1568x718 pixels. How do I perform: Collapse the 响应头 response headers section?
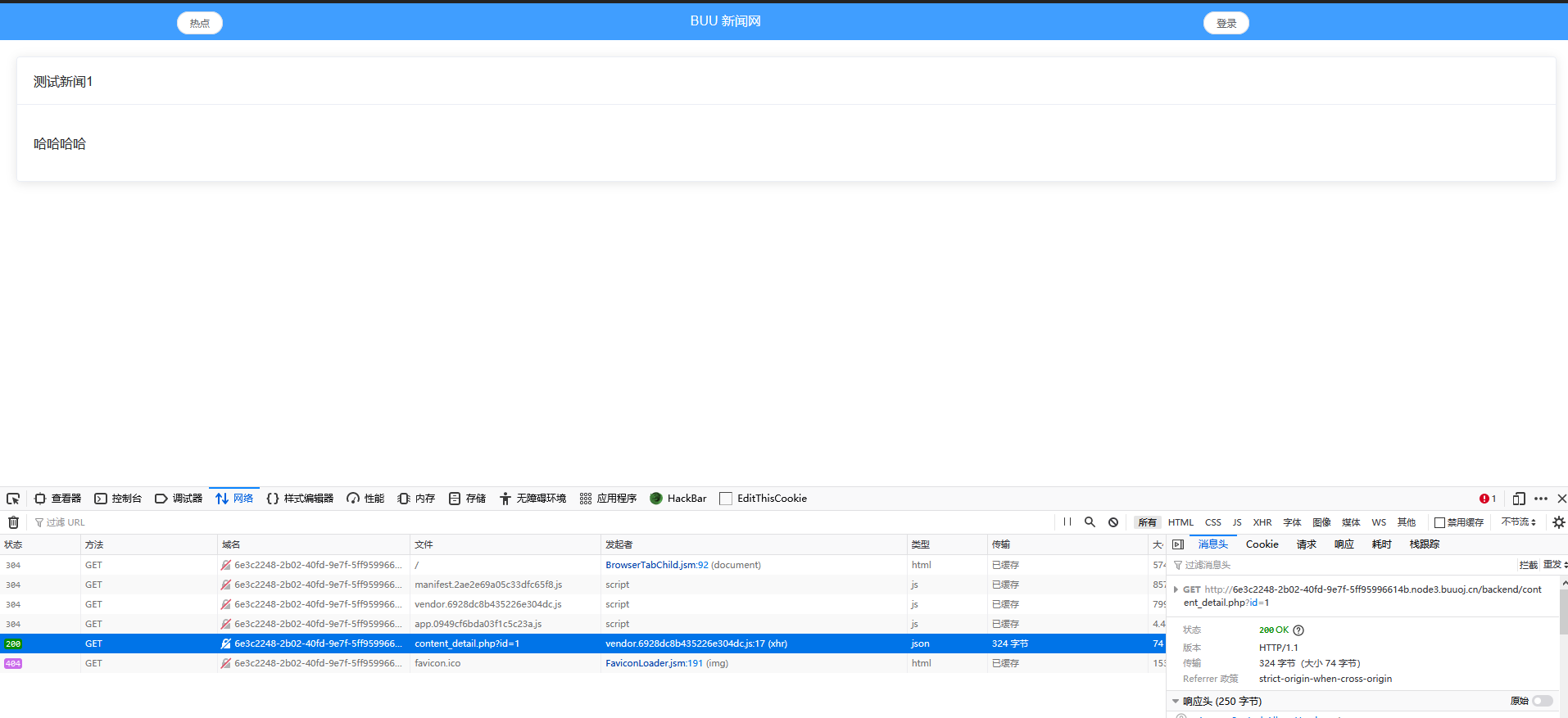click(1176, 702)
